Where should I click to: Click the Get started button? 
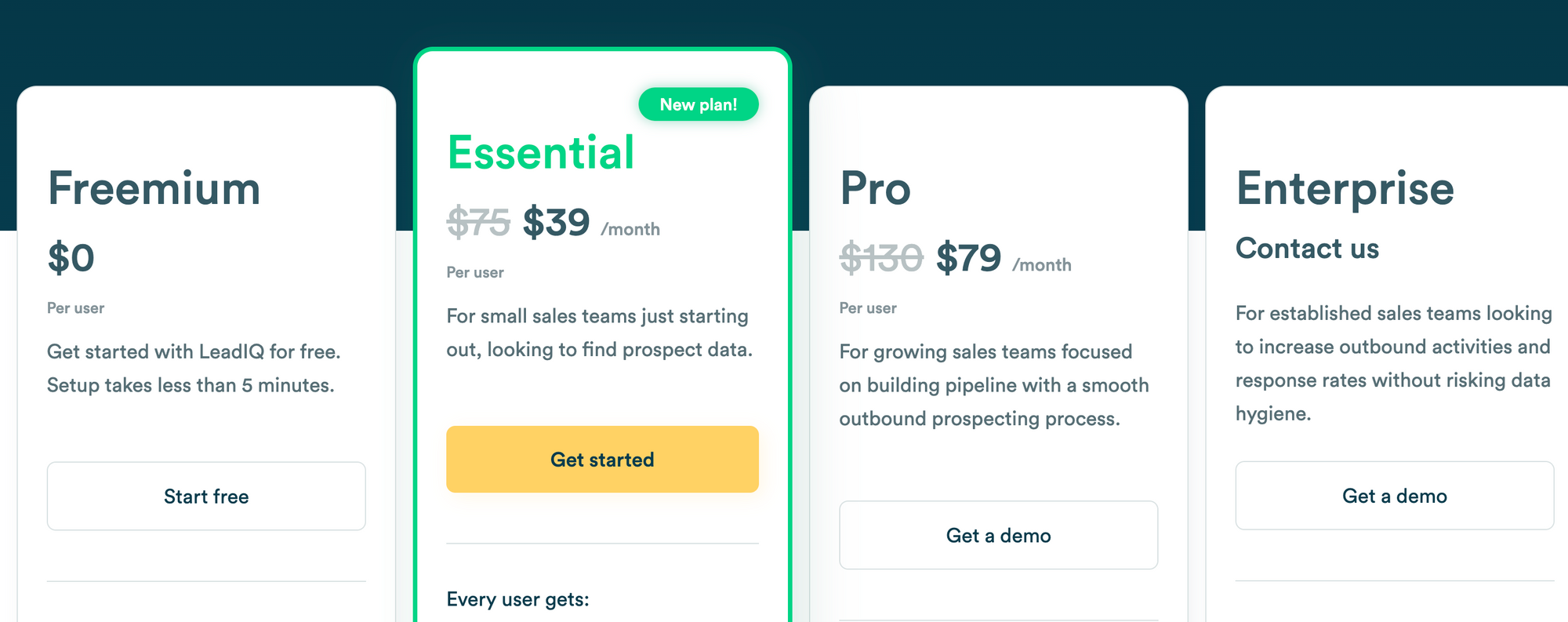click(602, 459)
